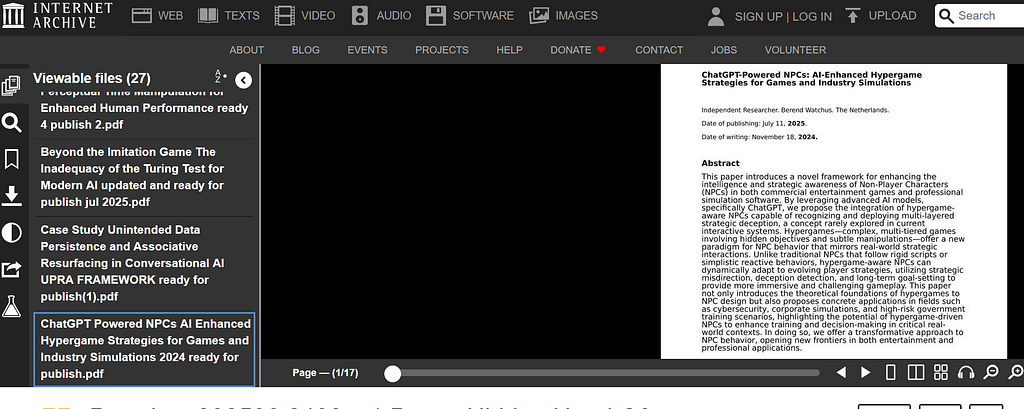Image resolution: width=1024 pixels, height=409 pixels.
Task: Click the "Page — (1/17)" indicator
Action: click(x=325, y=373)
